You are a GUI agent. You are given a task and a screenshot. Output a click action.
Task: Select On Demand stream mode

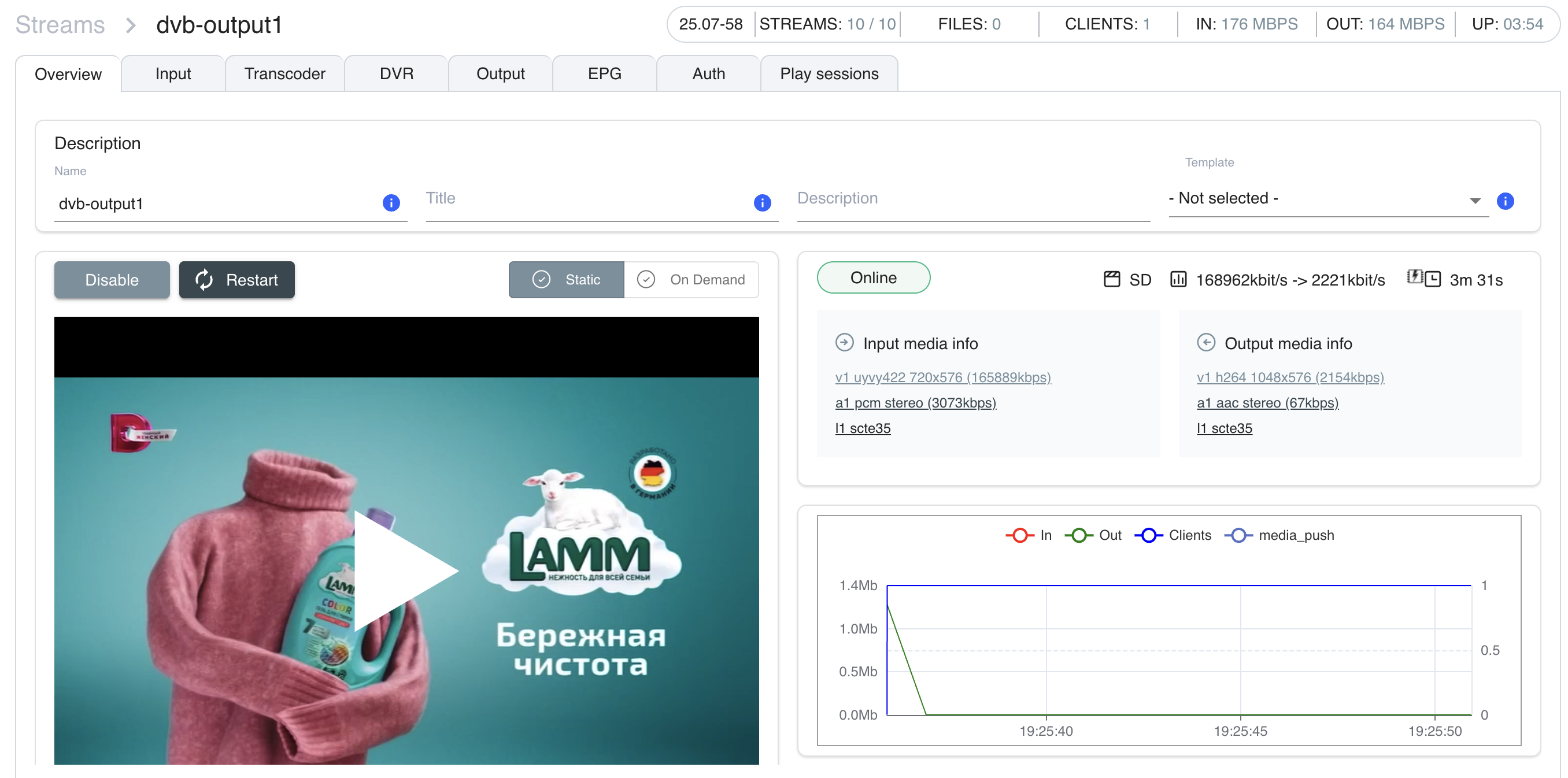[x=691, y=280]
